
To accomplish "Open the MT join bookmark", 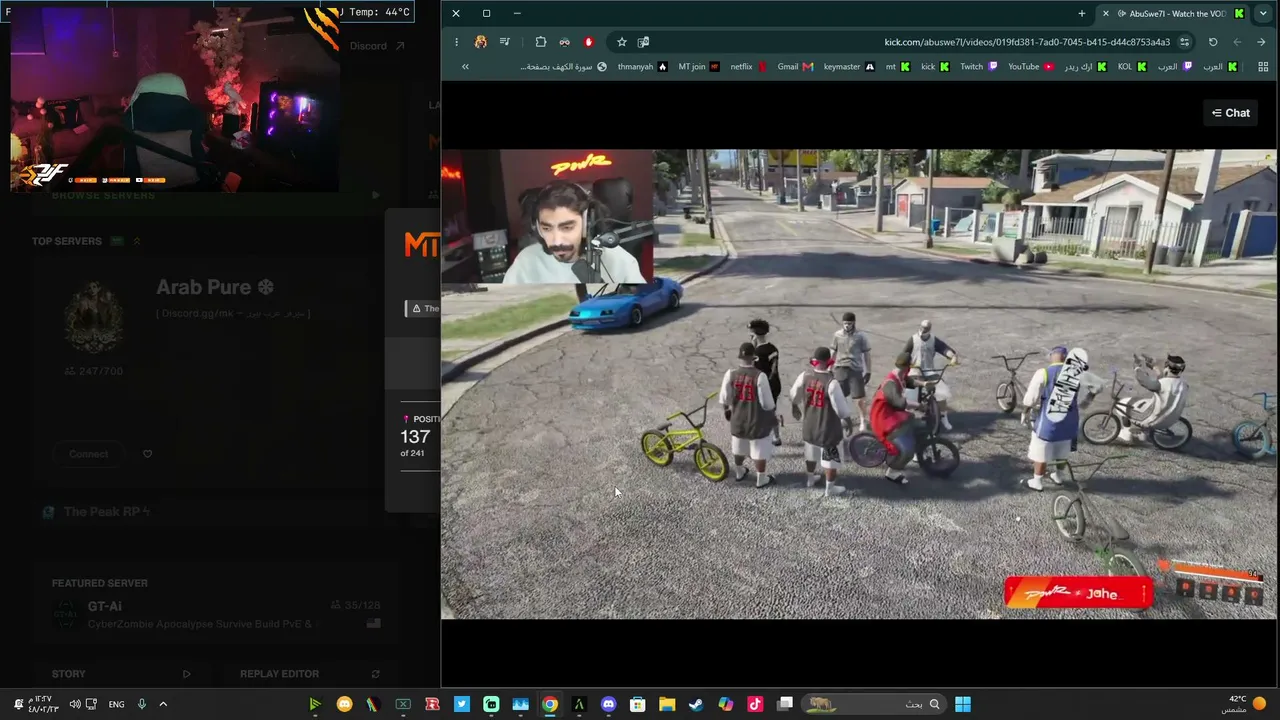I will [x=699, y=67].
